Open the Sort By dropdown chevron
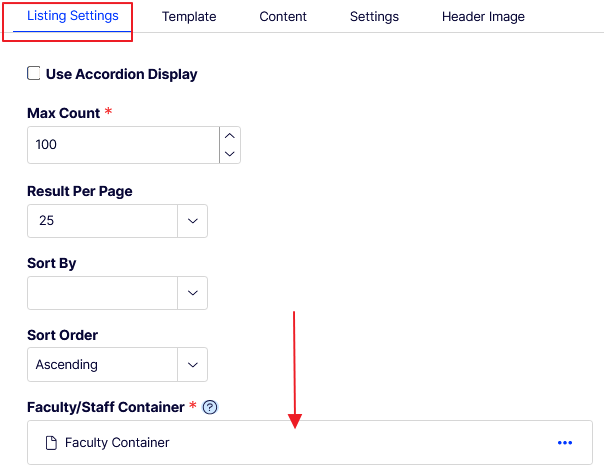The image size is (604, 476). tap(192, 293)
